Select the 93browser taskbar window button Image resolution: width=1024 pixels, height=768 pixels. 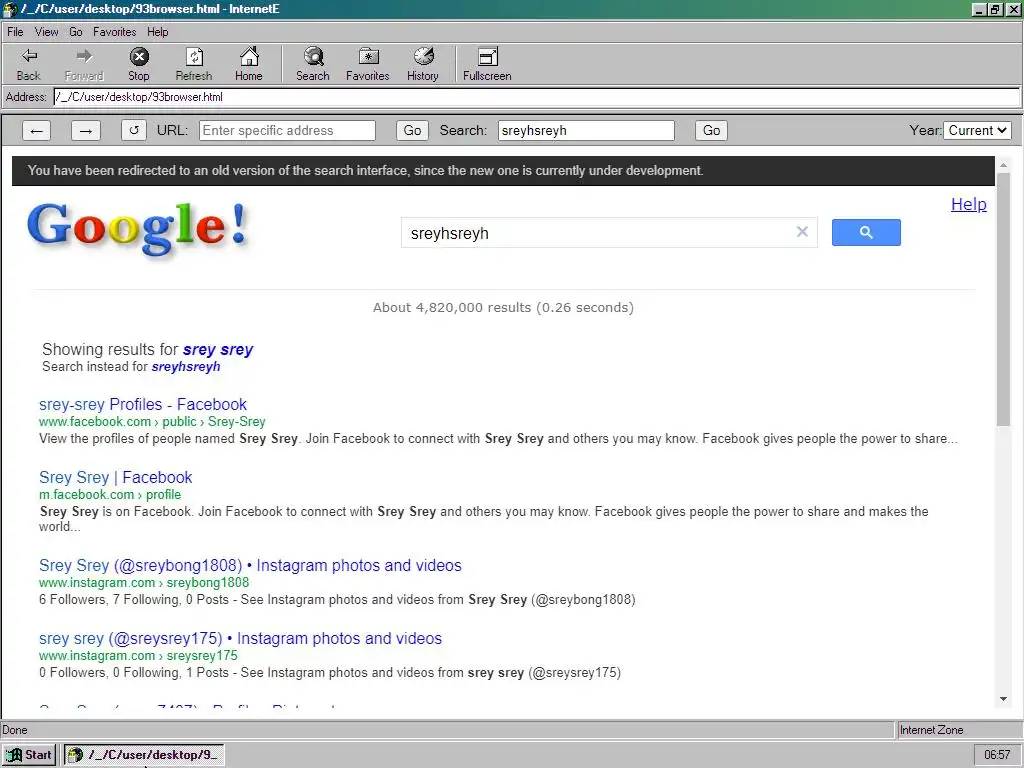pos(144,755)
